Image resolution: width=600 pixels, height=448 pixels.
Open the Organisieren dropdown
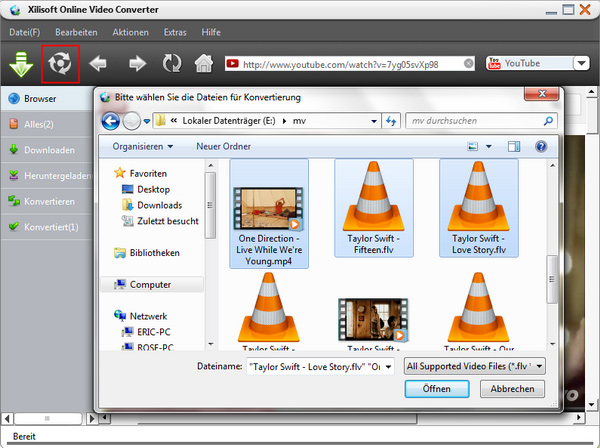(x=142, y=147)
